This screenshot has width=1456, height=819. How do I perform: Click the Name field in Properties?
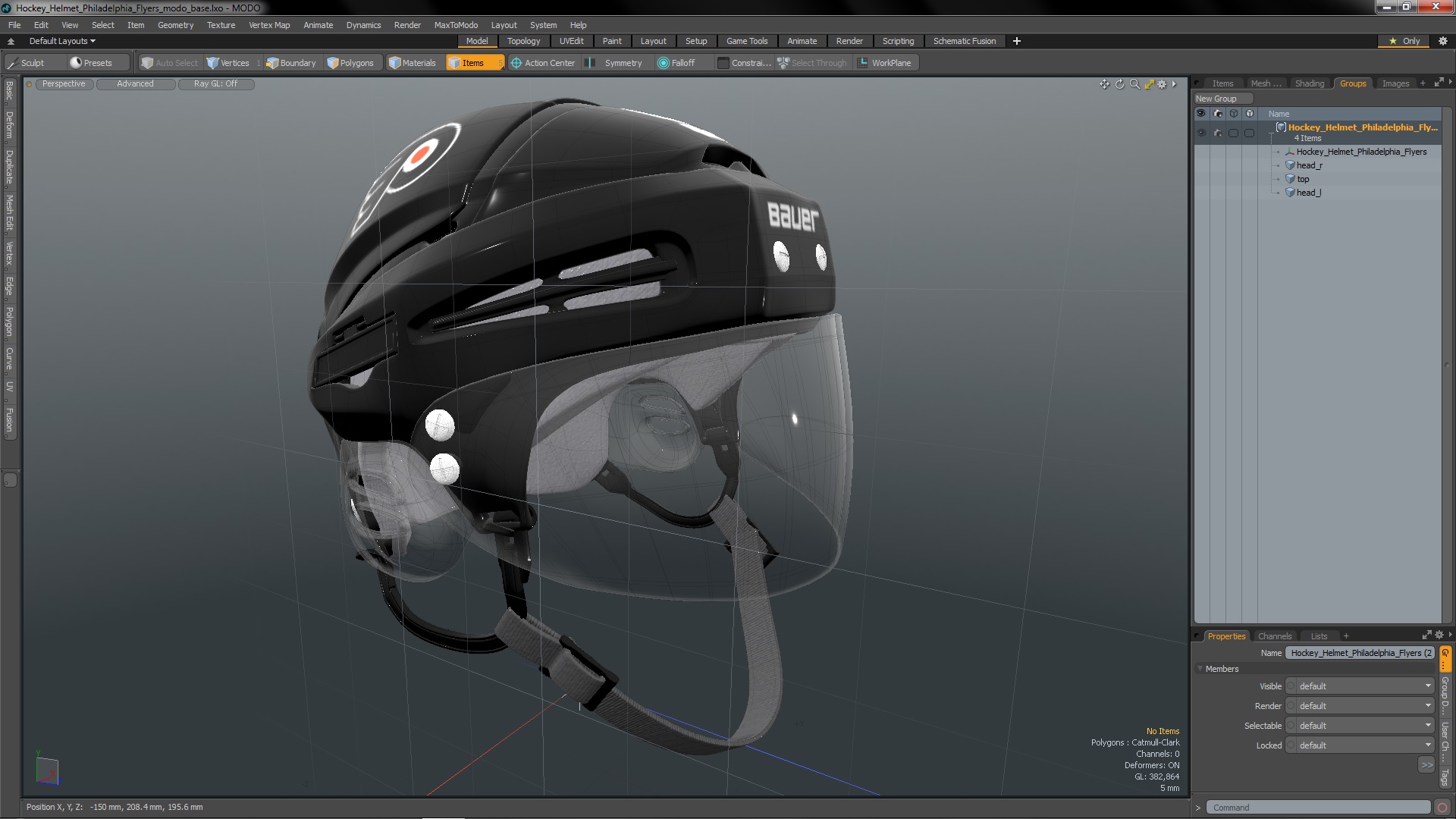tap(1360, 653)
